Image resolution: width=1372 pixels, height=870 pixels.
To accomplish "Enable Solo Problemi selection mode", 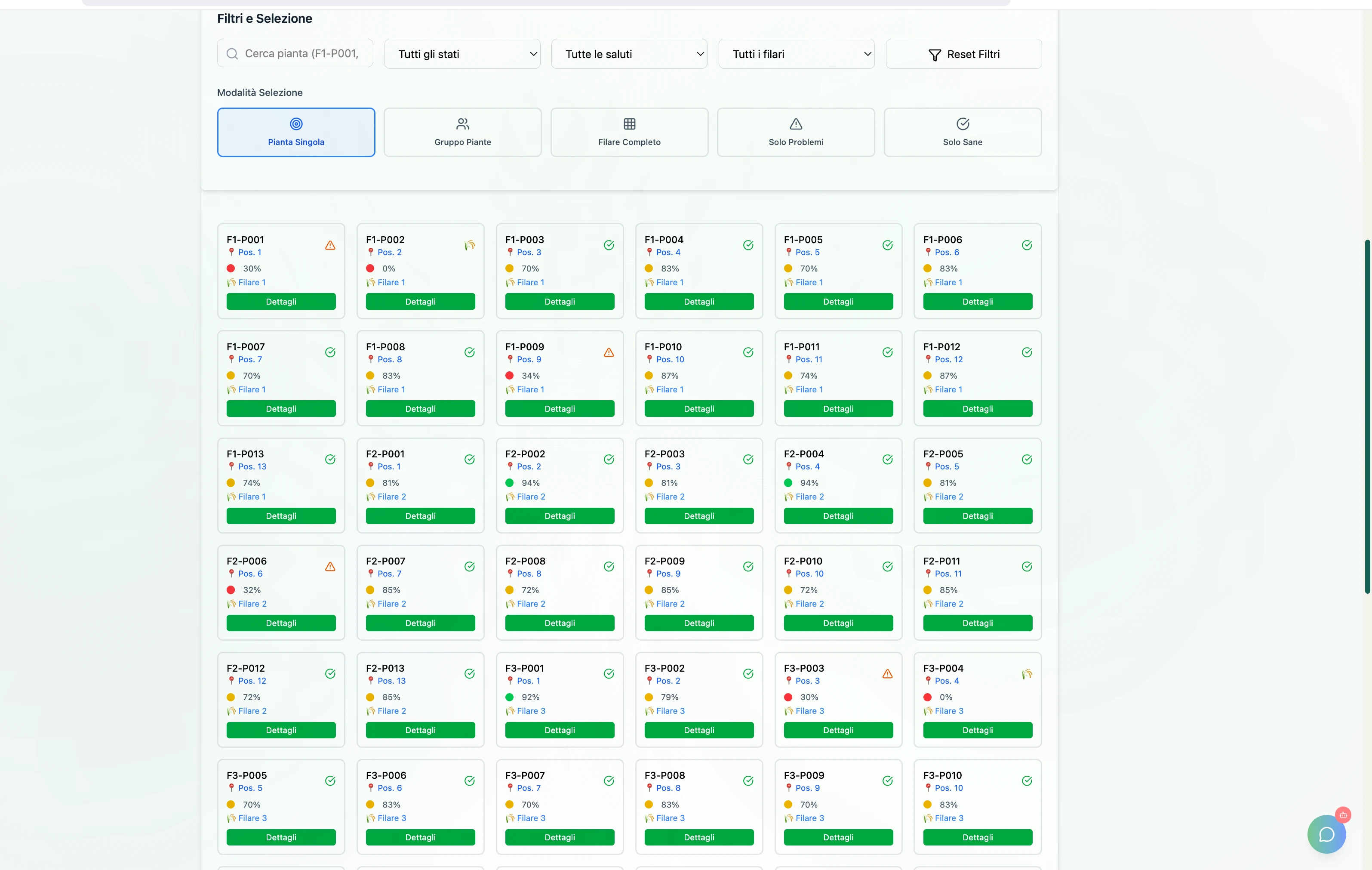I will pyautogui.click(x=796, y=132).
